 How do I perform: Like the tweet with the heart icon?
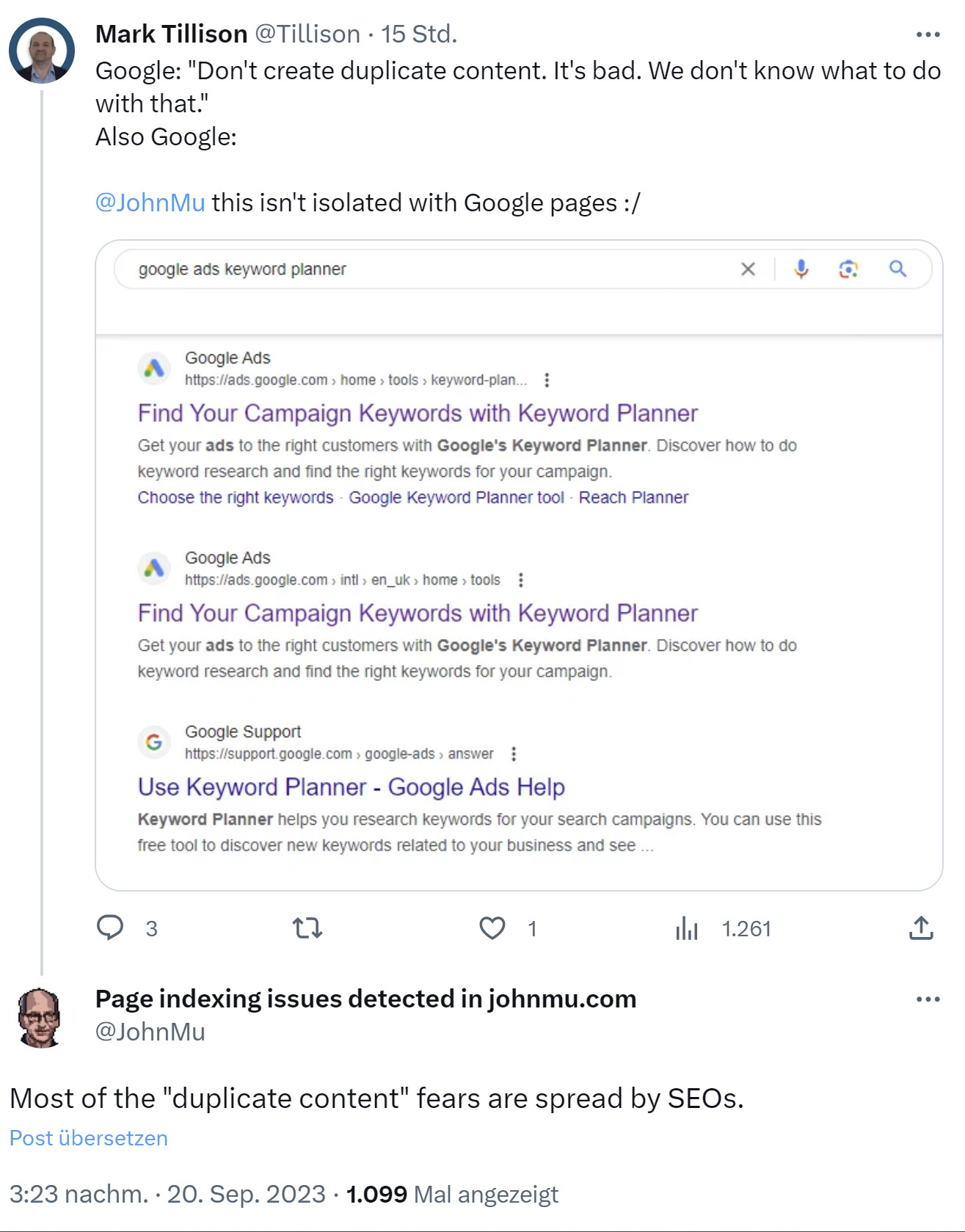[492, 929]
